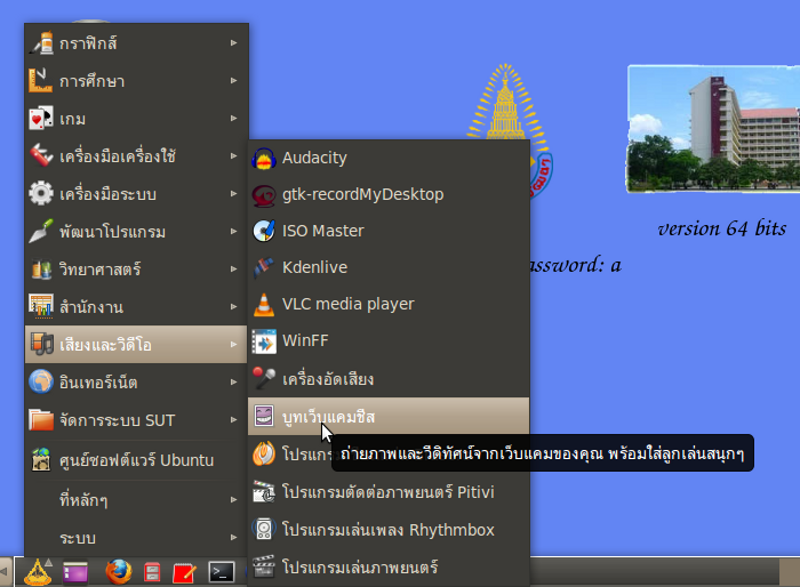The image size is (800, 587).
Task: Expand the เกม submenu arrow
Action: [x=234, y=118]
